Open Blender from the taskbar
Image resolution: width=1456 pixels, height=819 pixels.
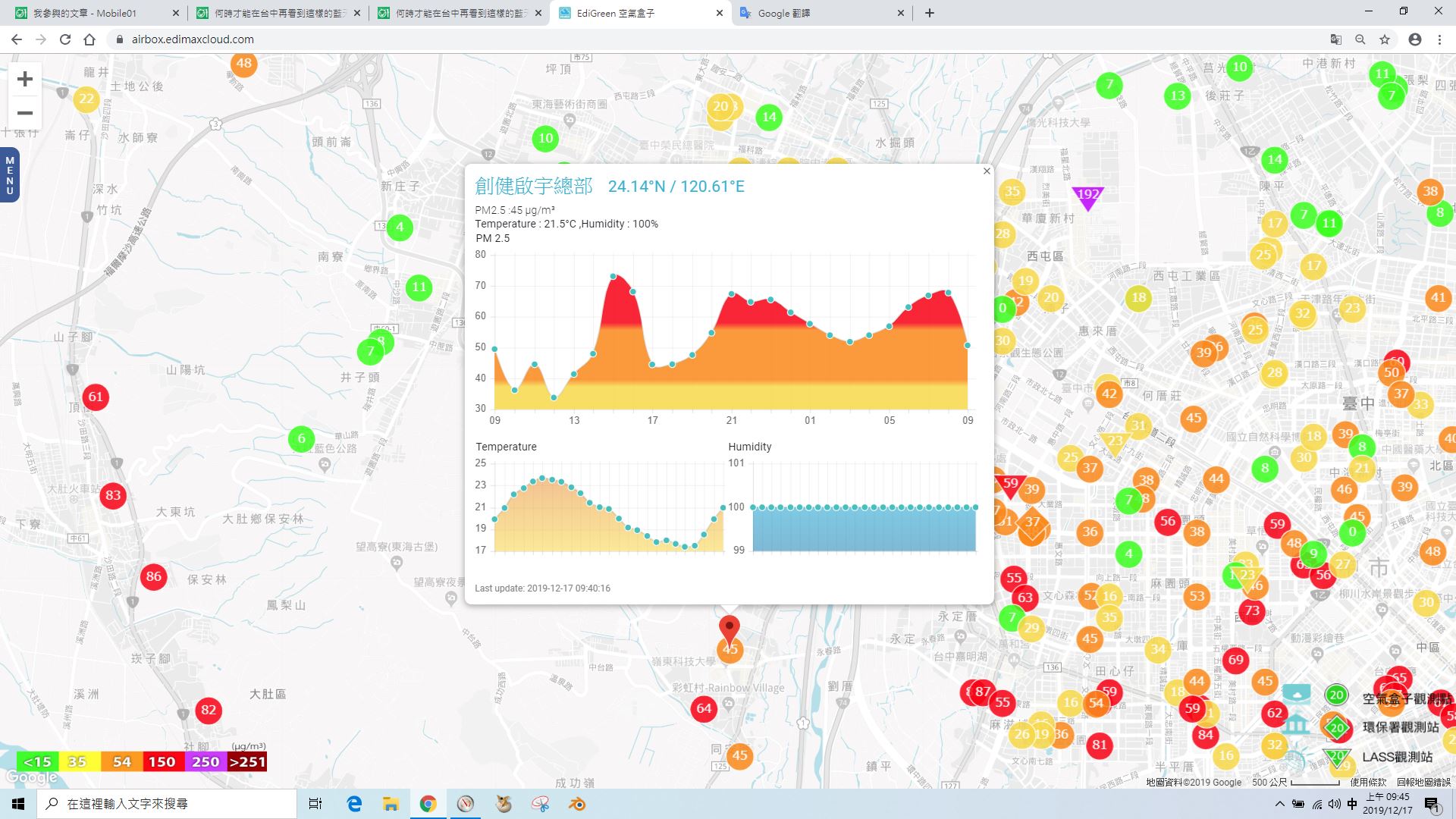[577, 804]
